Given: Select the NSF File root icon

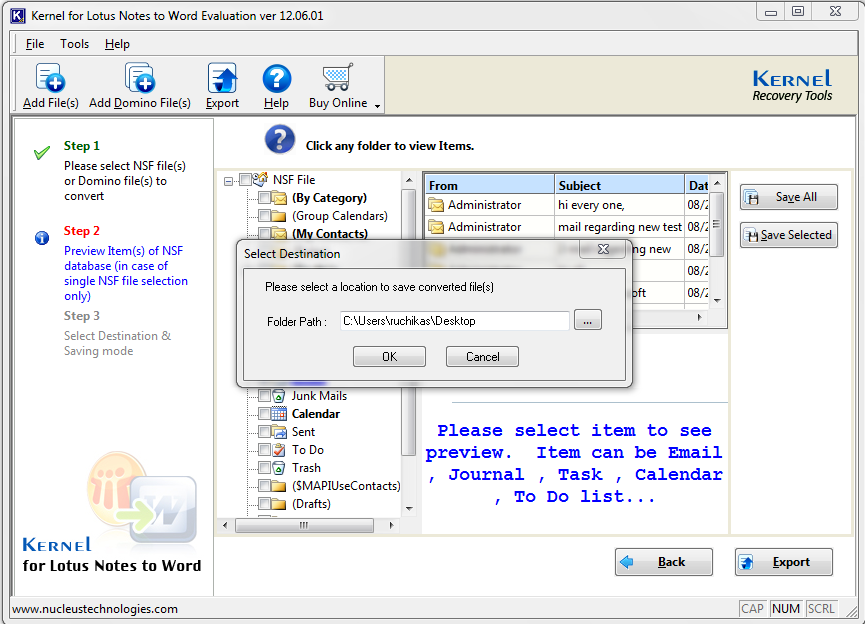Looking at the screenshot, I should point(260,179).
